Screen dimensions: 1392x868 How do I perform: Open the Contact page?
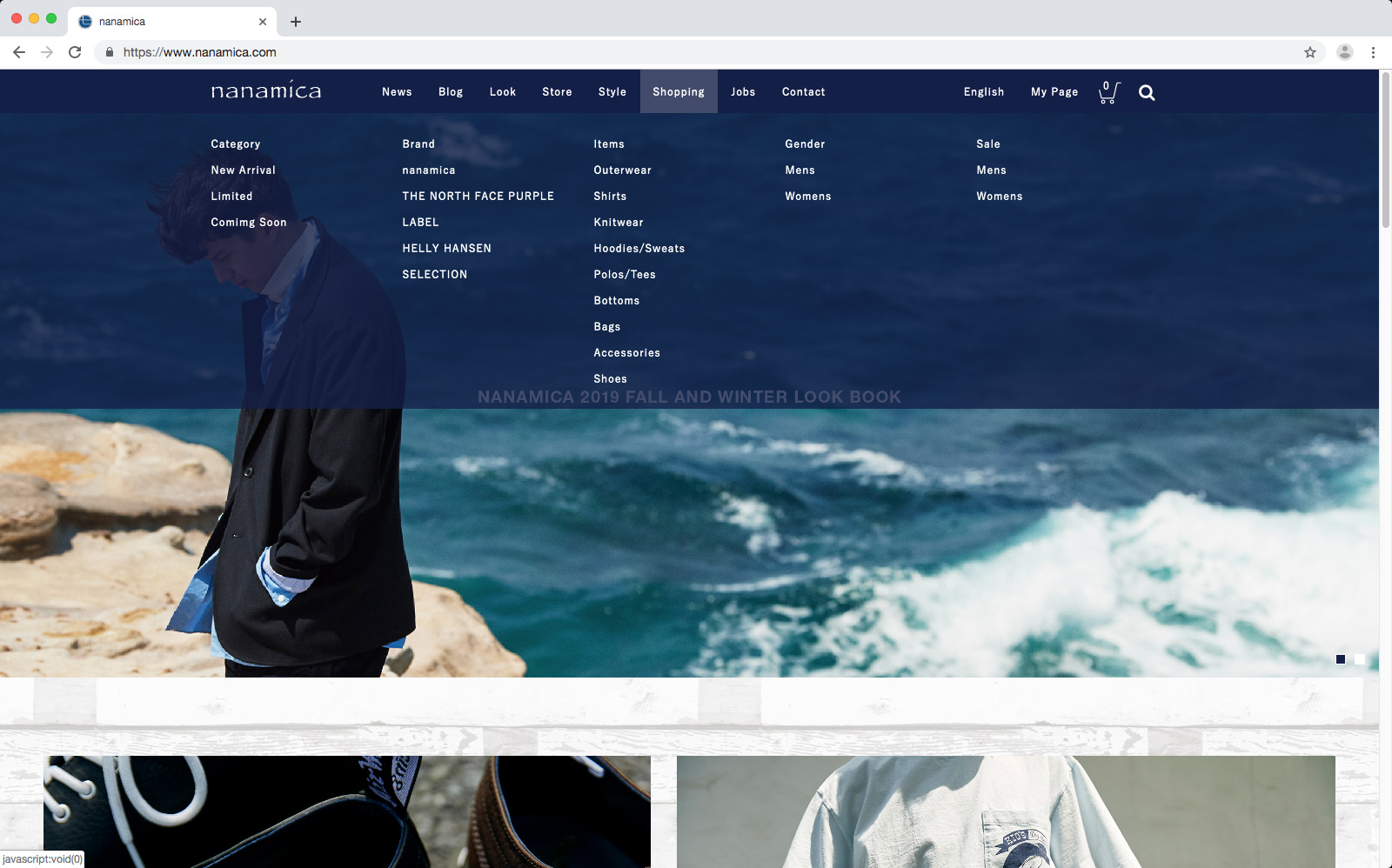coord(804,92)
